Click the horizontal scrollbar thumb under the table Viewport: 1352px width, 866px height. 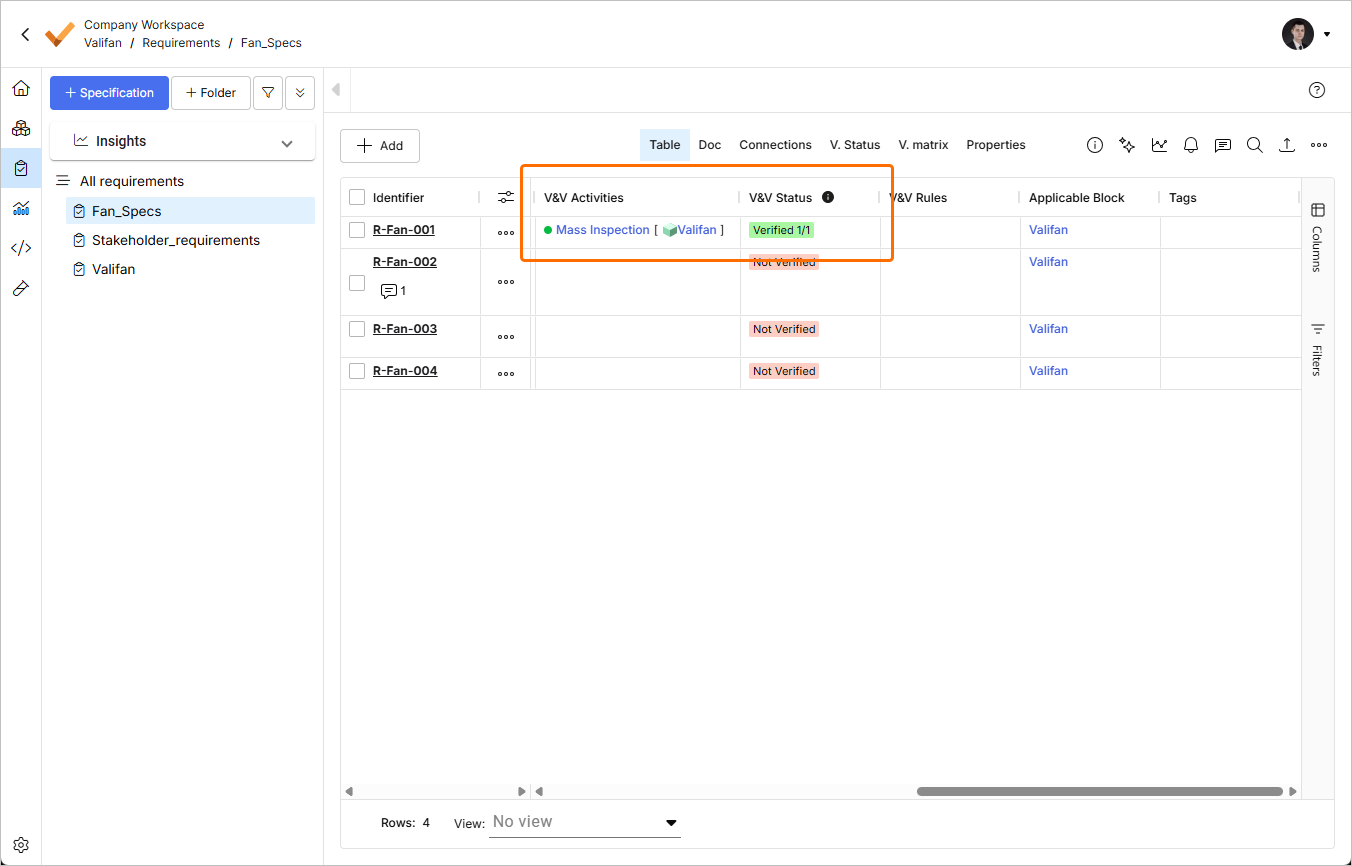click(1099, 791)
